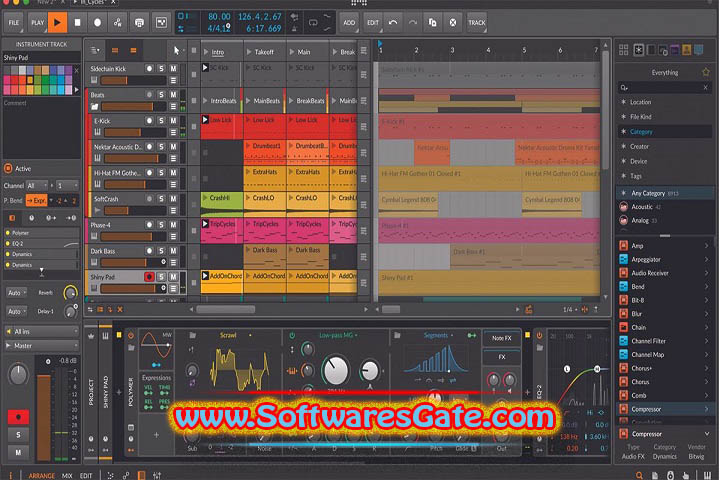Solo the Sidechain Kick track
This screenshot has width=720, height=480.
161,68
